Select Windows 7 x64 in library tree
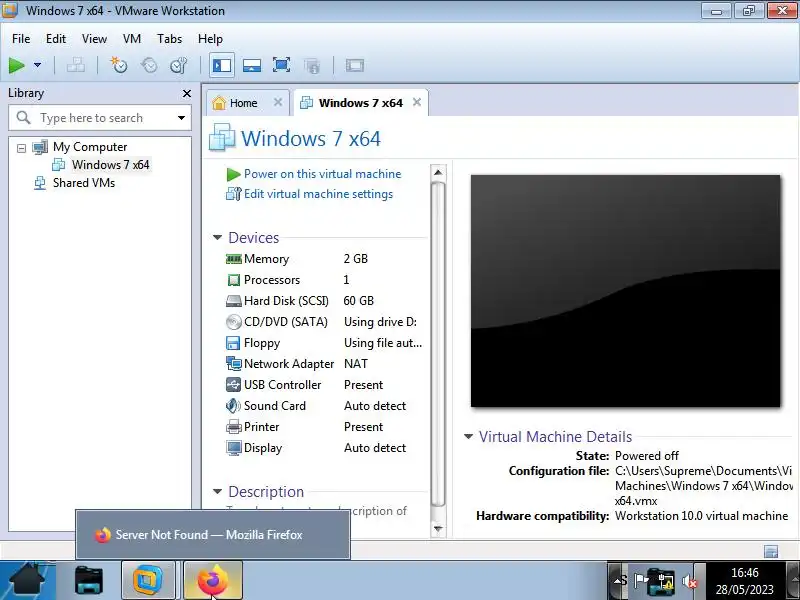Viewport: 800px width, 600px height. coord(110,165)
